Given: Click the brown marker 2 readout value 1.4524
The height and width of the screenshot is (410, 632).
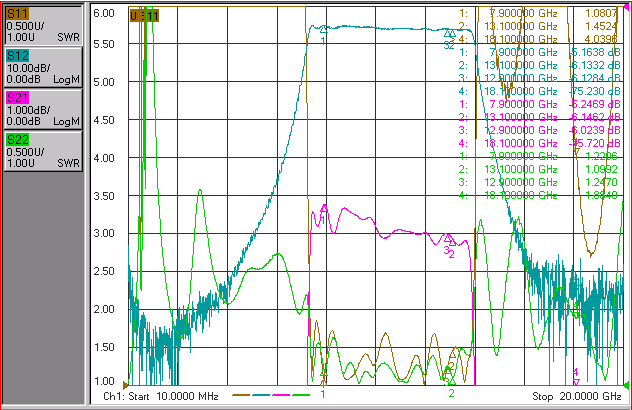Looking at the screenshot, I should tap(601, 26).
